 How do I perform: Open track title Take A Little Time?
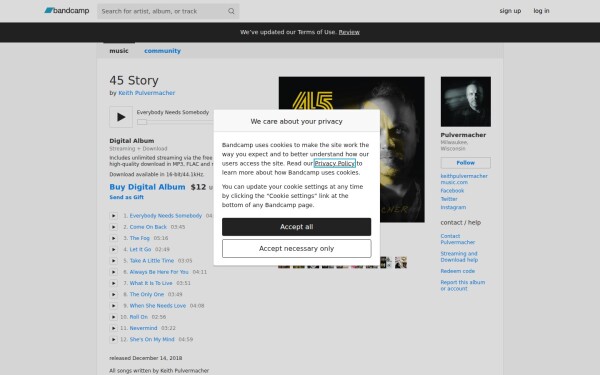(152, 261)
